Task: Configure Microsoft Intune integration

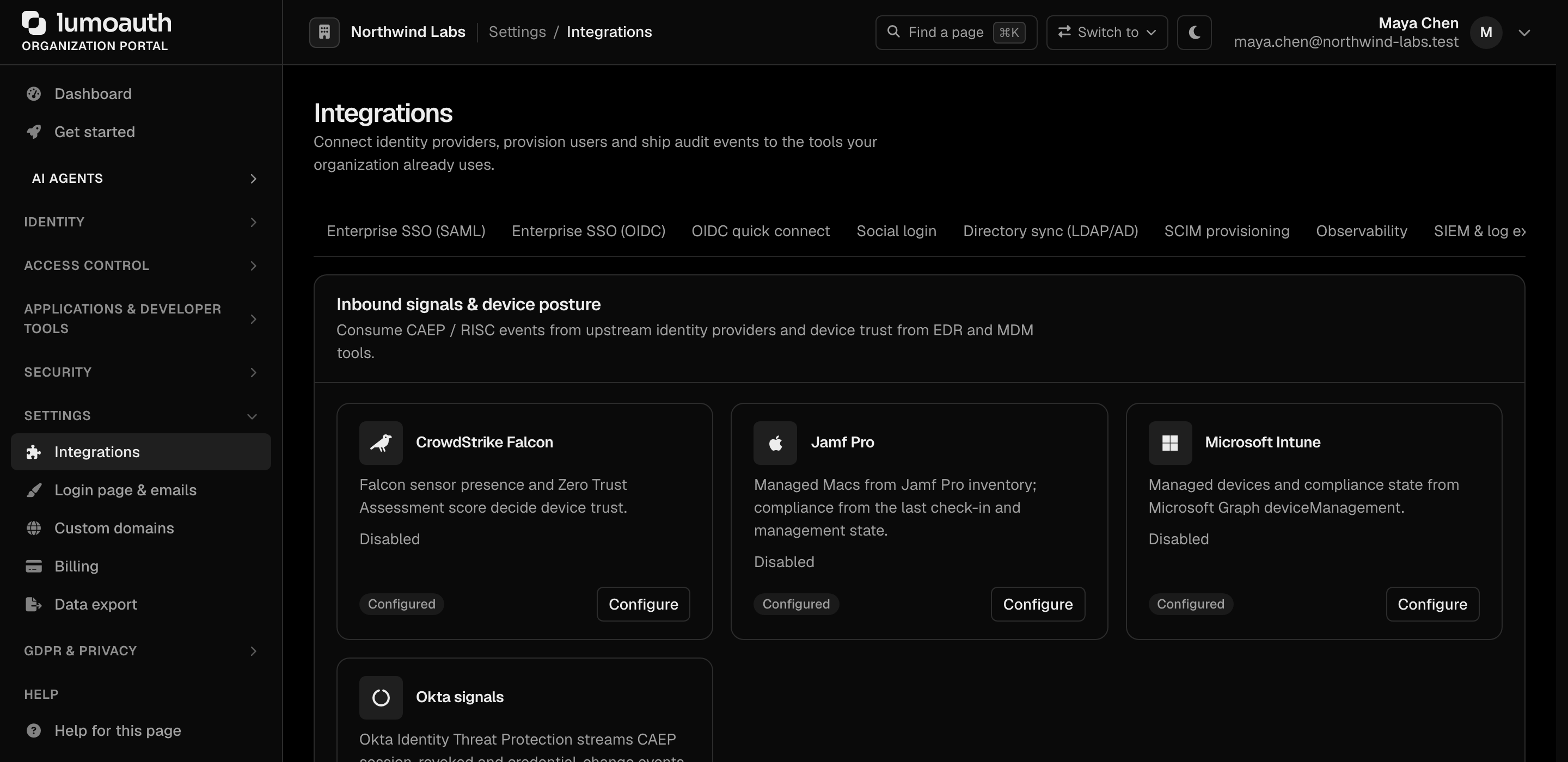Action: click(1432, 604)
